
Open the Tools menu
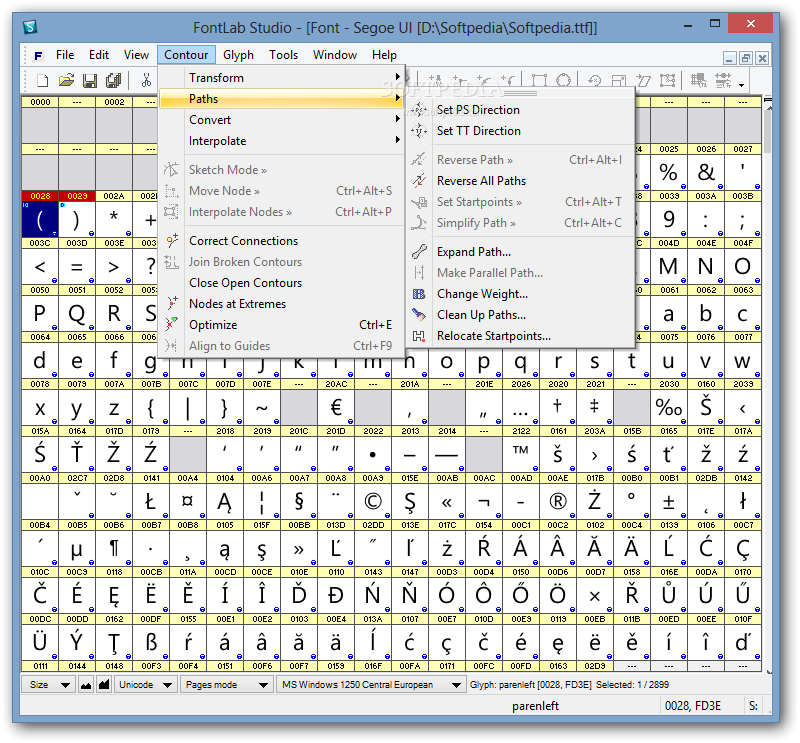click(283, 55)
